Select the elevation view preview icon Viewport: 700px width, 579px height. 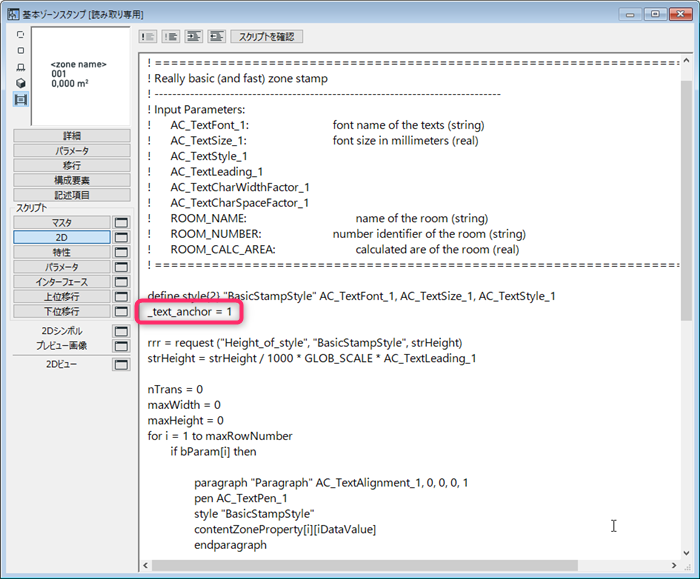(x=21, y=67)
